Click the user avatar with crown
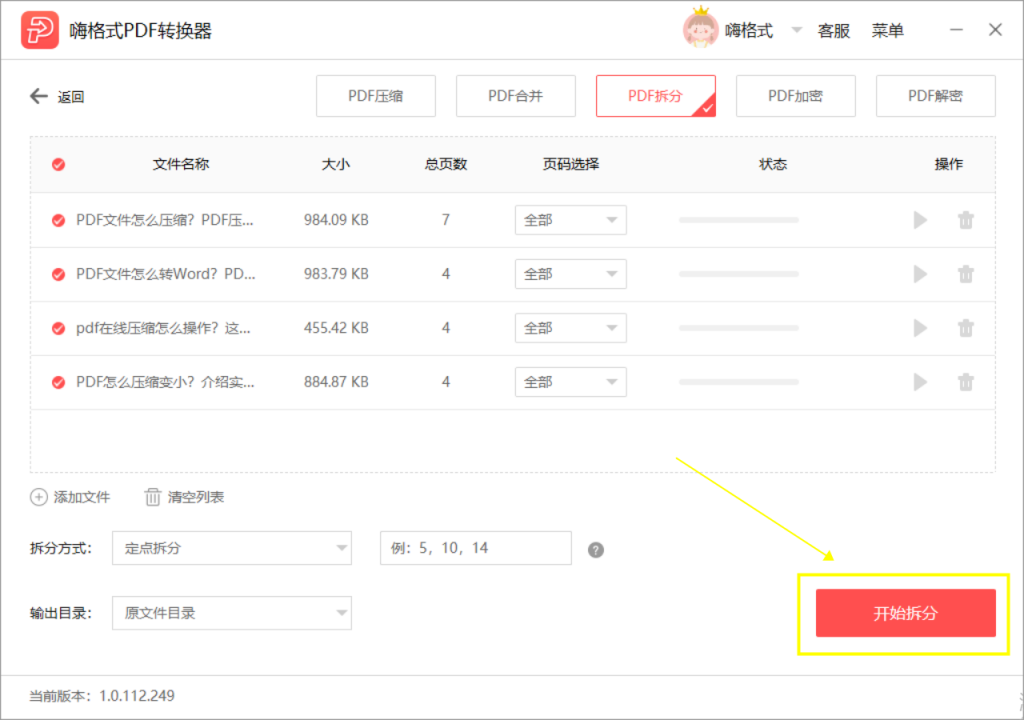 pyautogui.click(x=700, y=28)
